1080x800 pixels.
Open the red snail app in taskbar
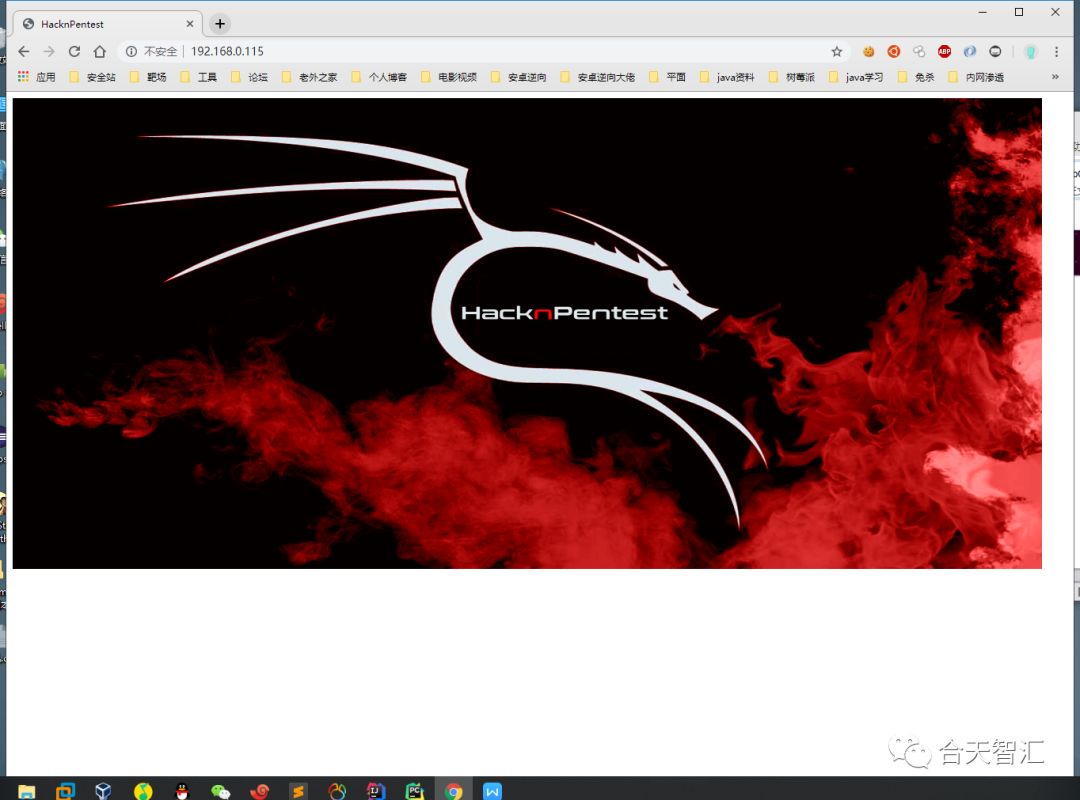[x=260, y=791]
